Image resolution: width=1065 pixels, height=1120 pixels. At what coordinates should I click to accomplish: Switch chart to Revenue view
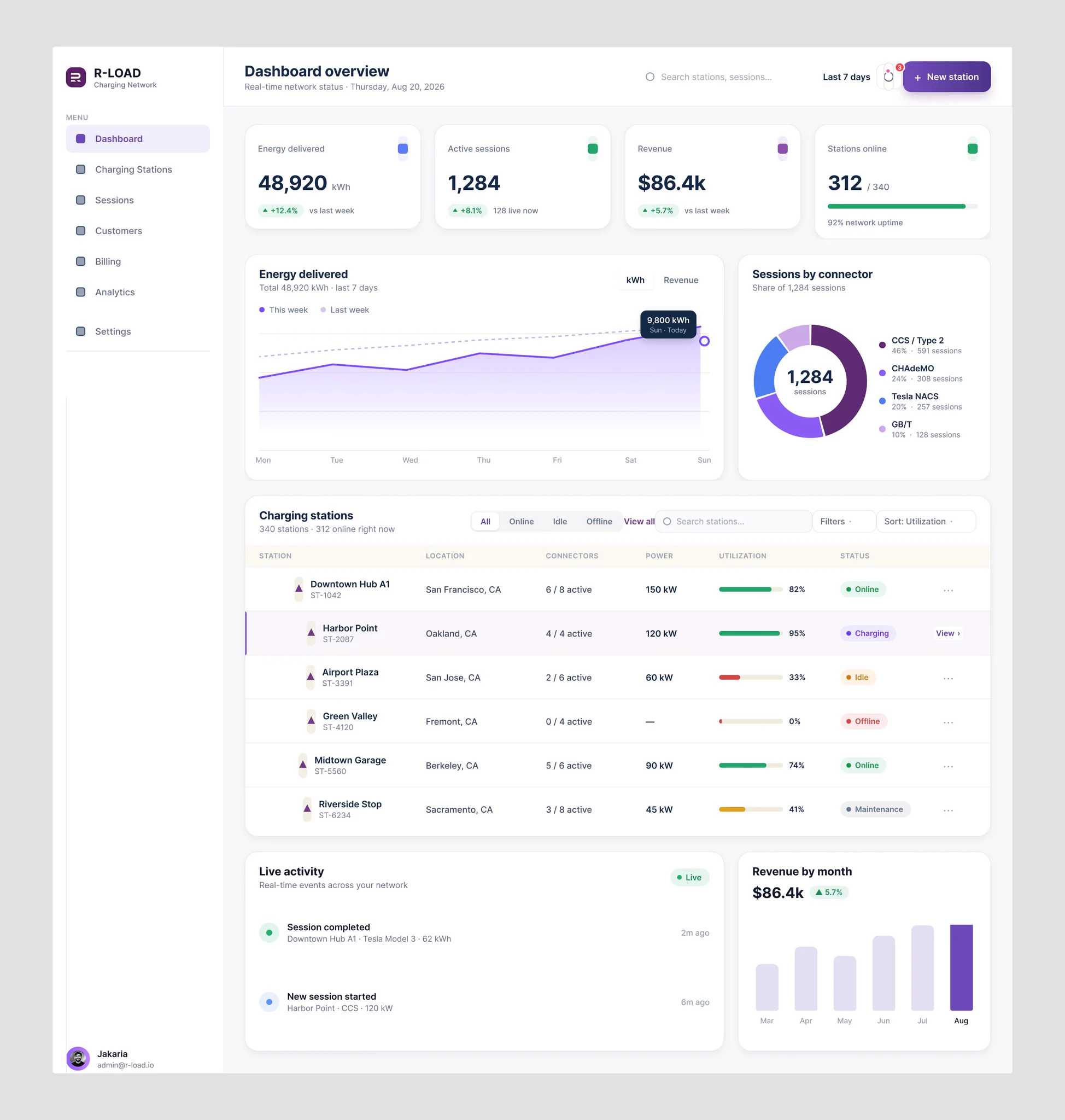coord(681,280)
